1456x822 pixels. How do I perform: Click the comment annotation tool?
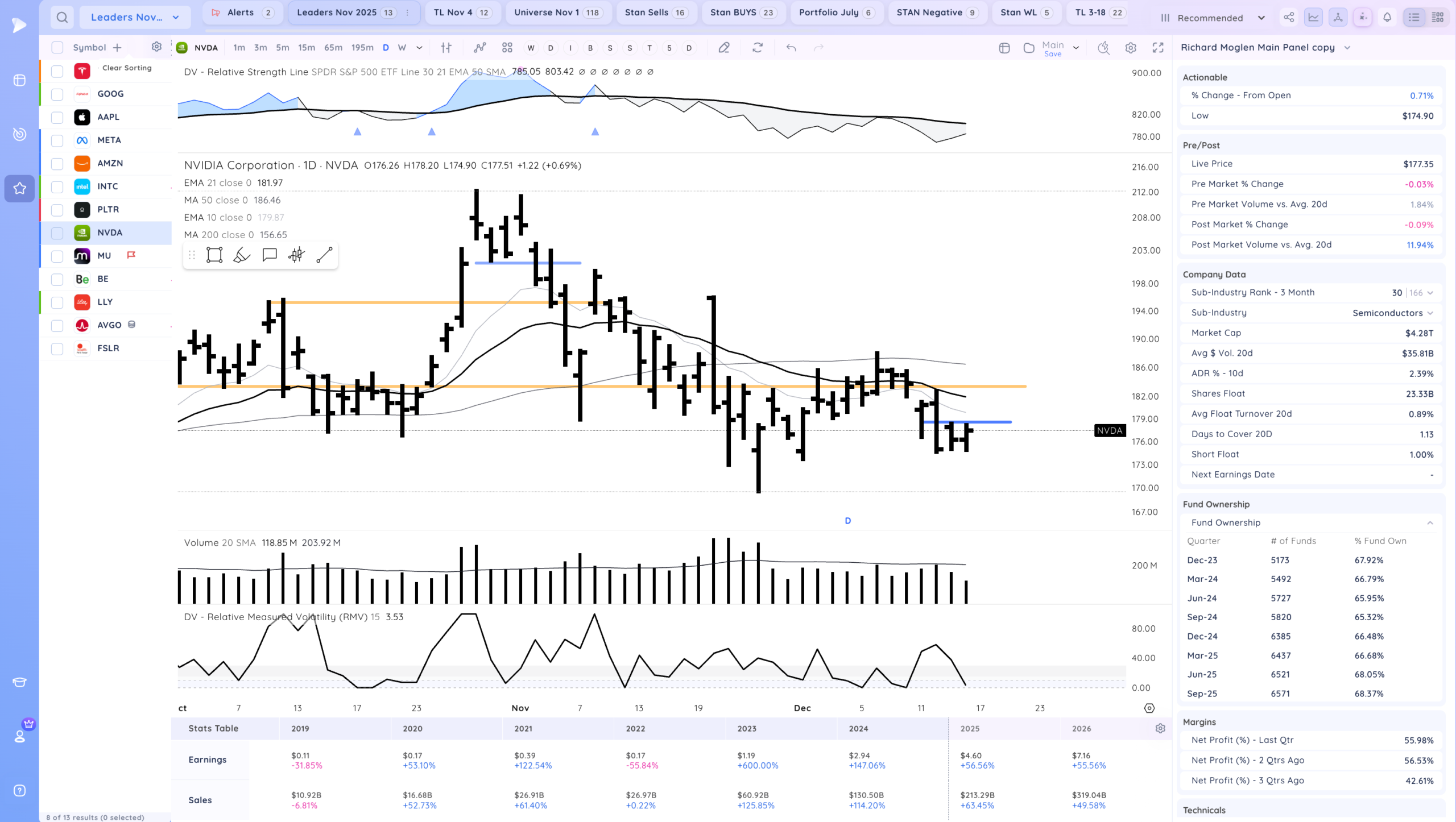click(269, 255)
